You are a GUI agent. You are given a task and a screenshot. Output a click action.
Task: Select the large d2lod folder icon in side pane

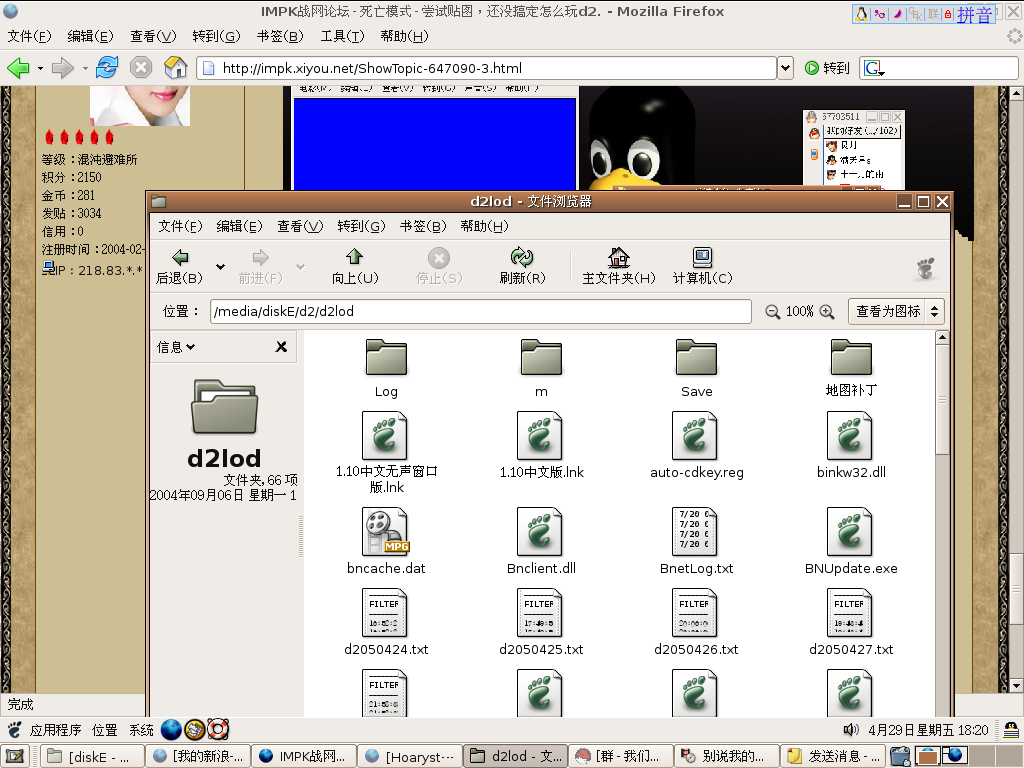(224, 407)
